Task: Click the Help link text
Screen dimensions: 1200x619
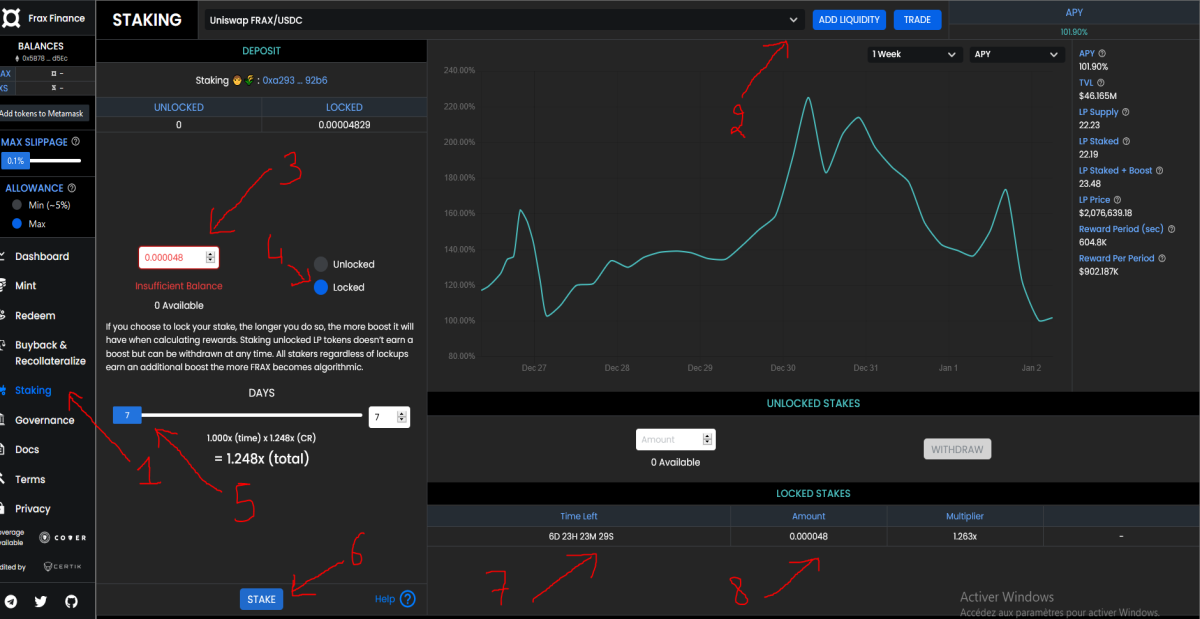Action: [385, 599]
